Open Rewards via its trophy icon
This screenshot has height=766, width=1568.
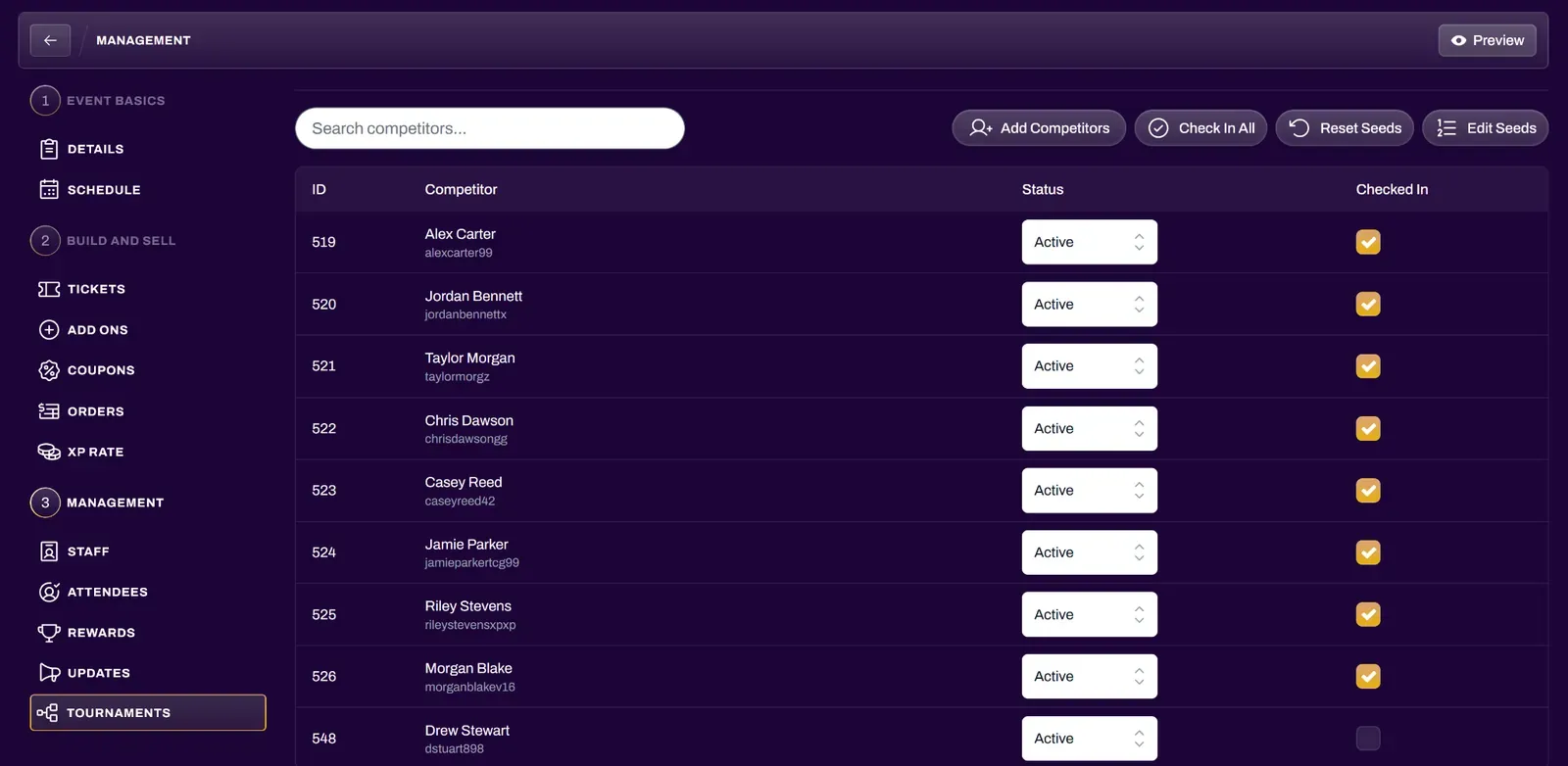coord(49,633)
